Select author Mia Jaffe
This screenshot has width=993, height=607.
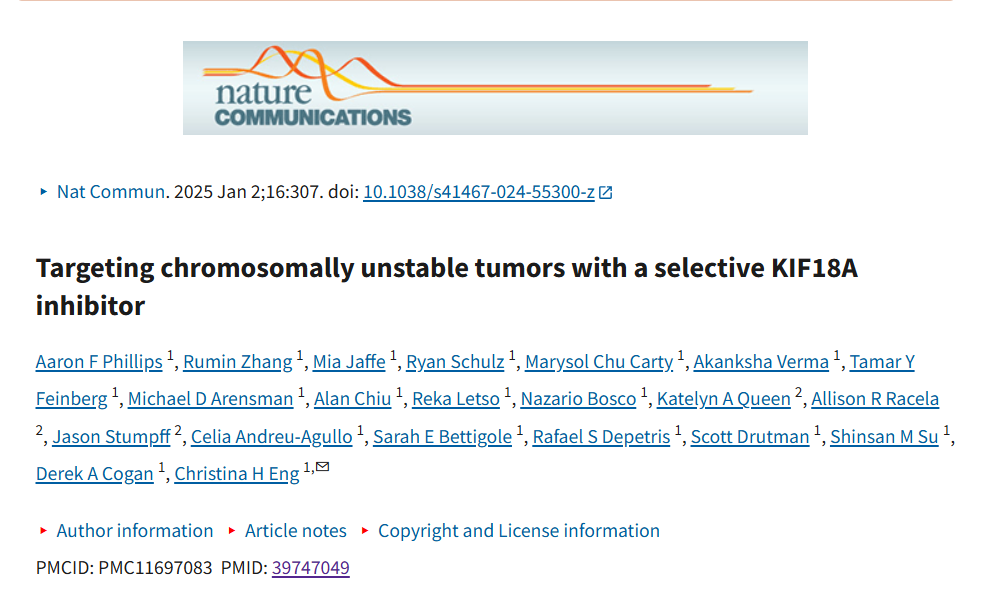(349, 362)
